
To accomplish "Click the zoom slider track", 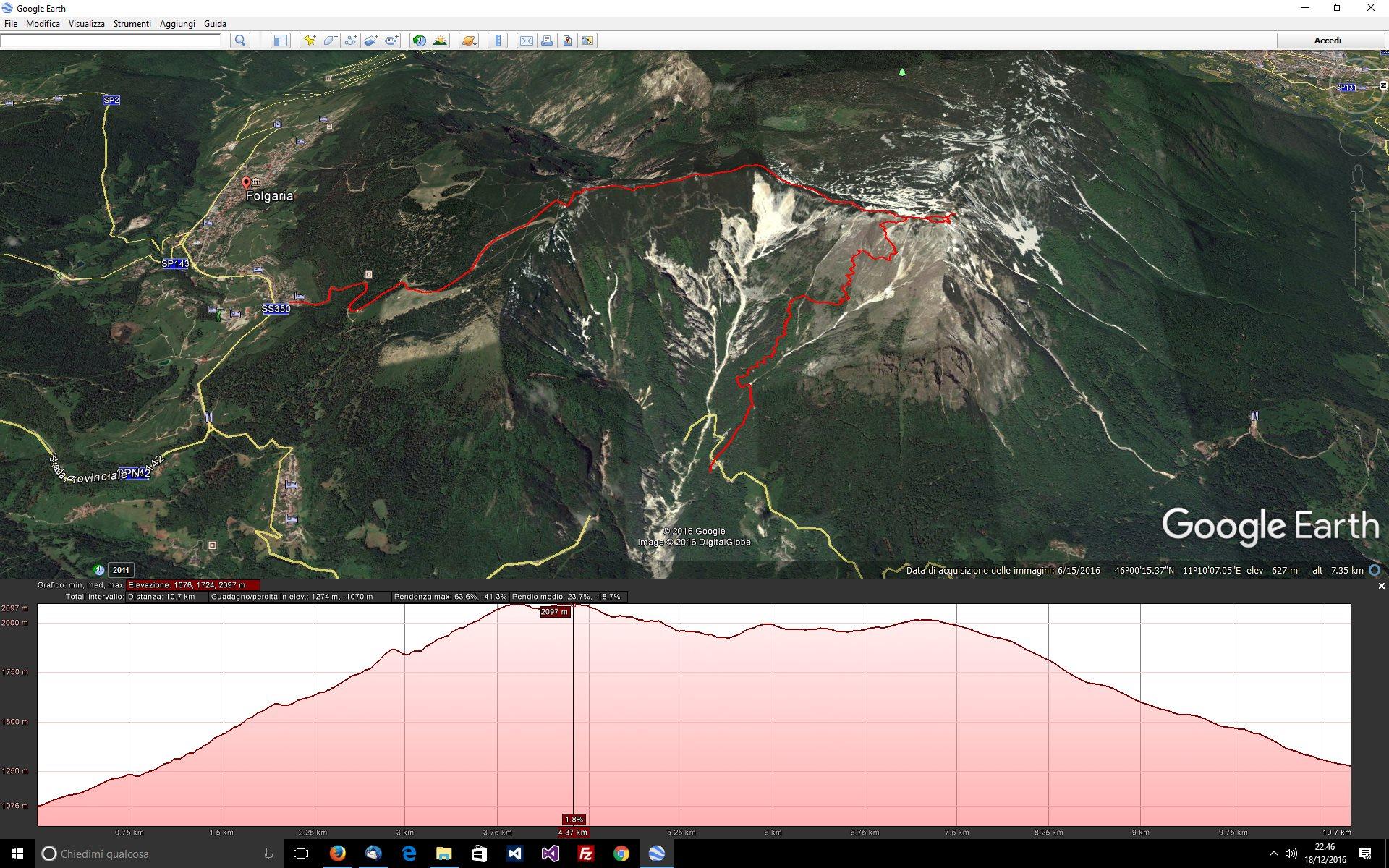I will point(1357,250).
